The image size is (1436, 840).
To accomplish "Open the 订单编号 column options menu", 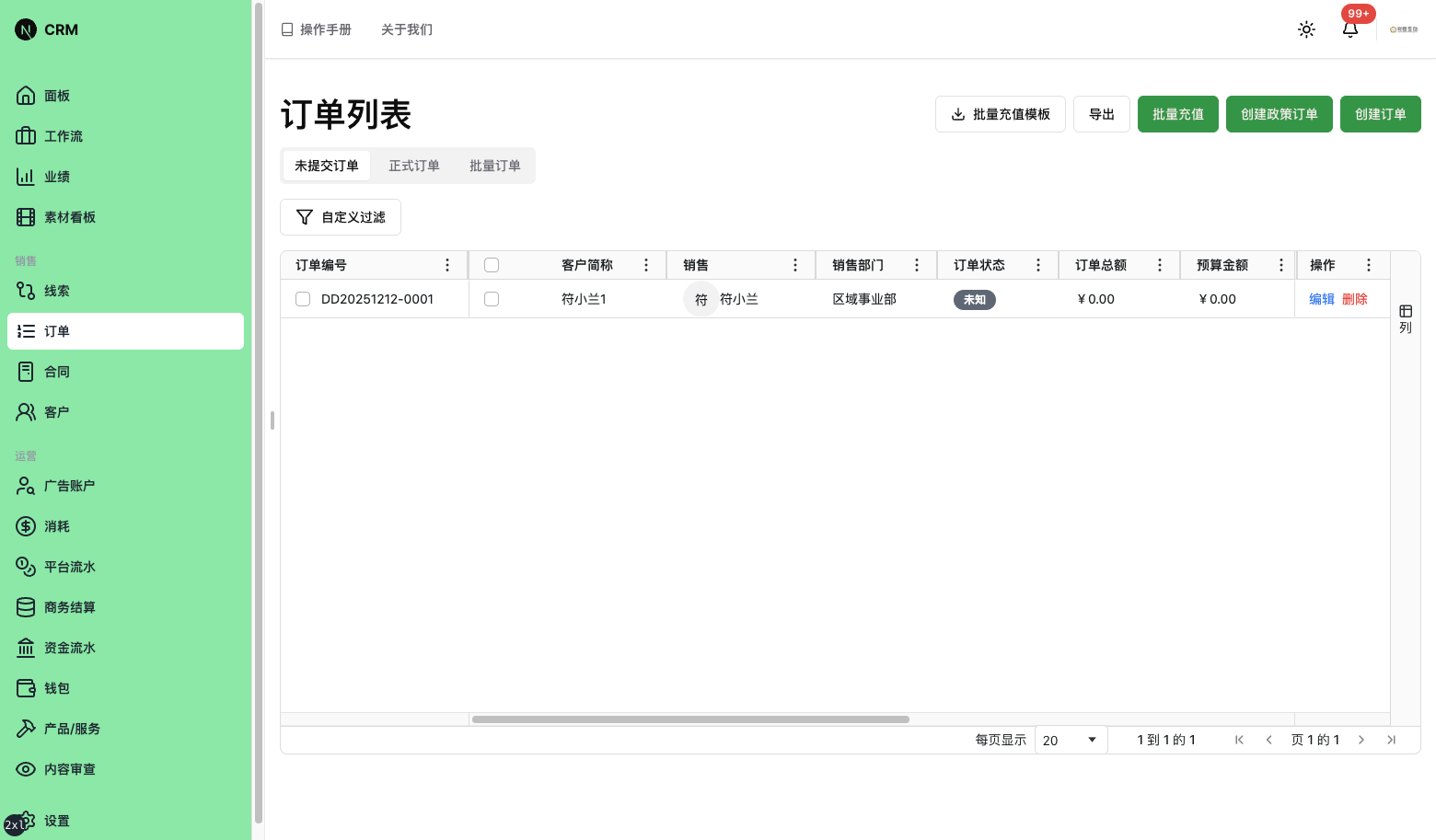I will [x=447, y=264].
